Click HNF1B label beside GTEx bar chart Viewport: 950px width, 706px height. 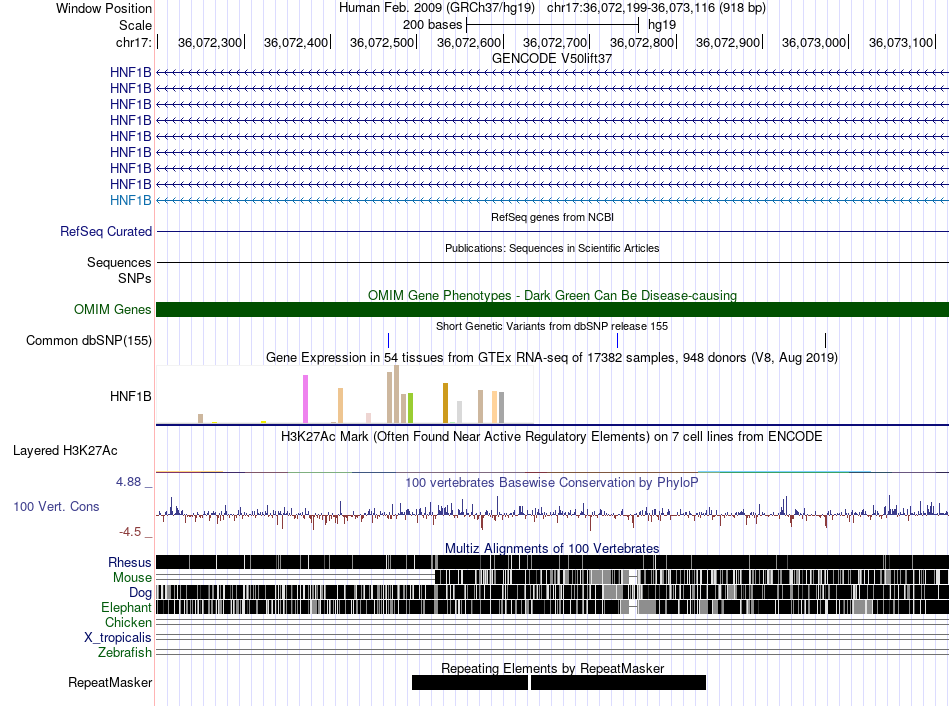pos(130,396)
